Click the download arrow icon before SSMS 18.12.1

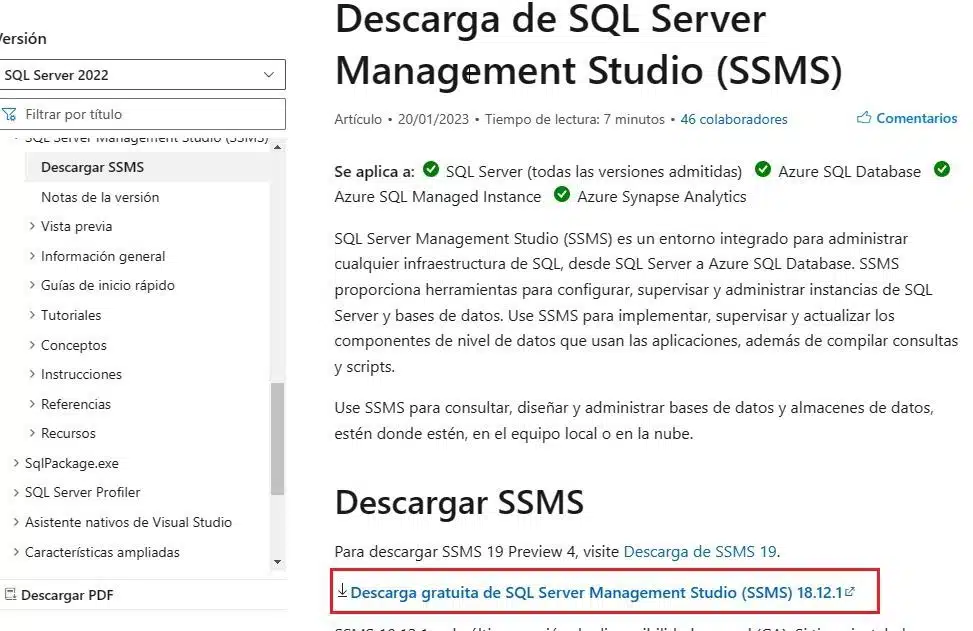coord(342,591)
